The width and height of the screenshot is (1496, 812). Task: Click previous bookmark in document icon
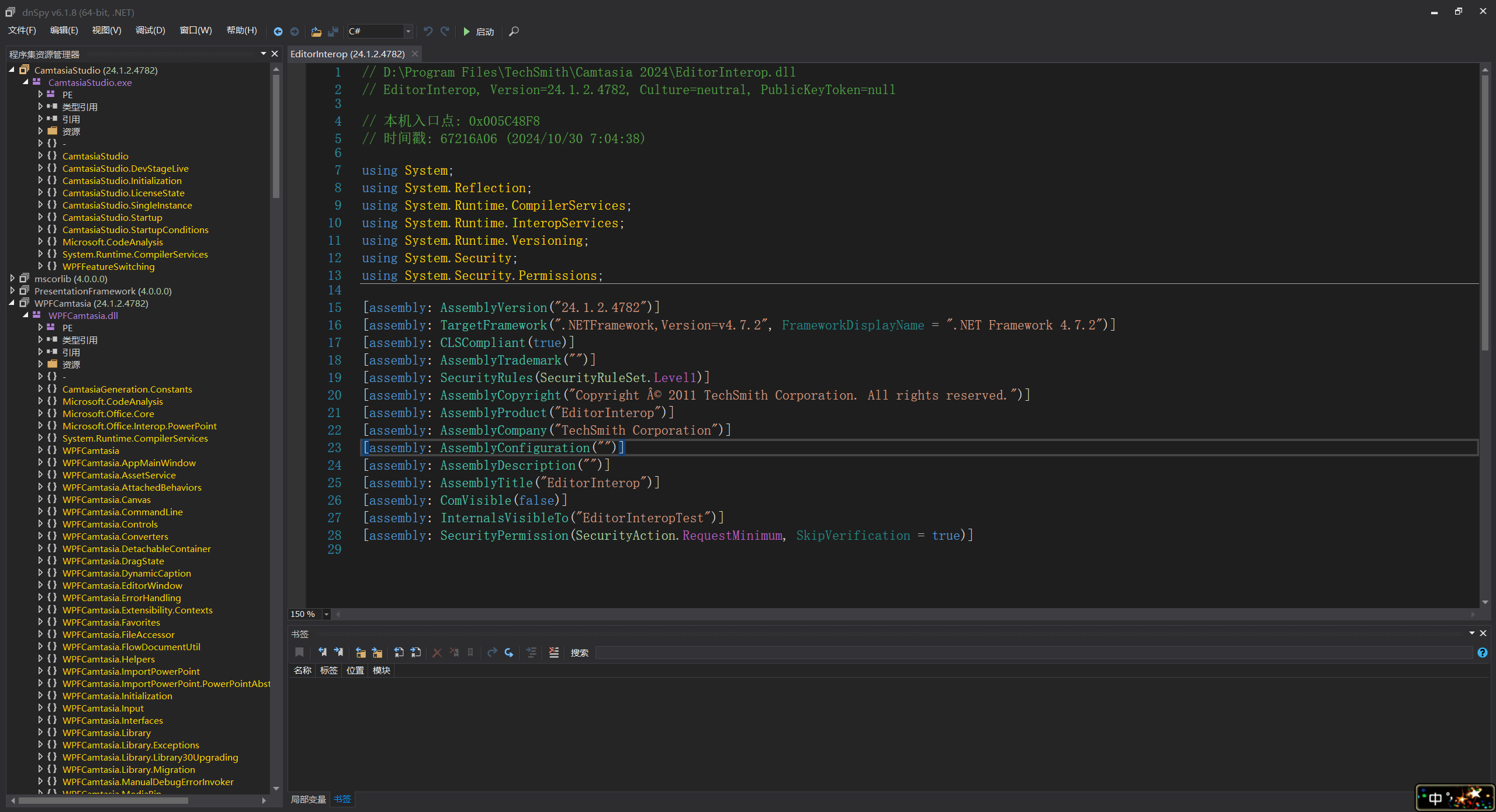tap(399, 653)
